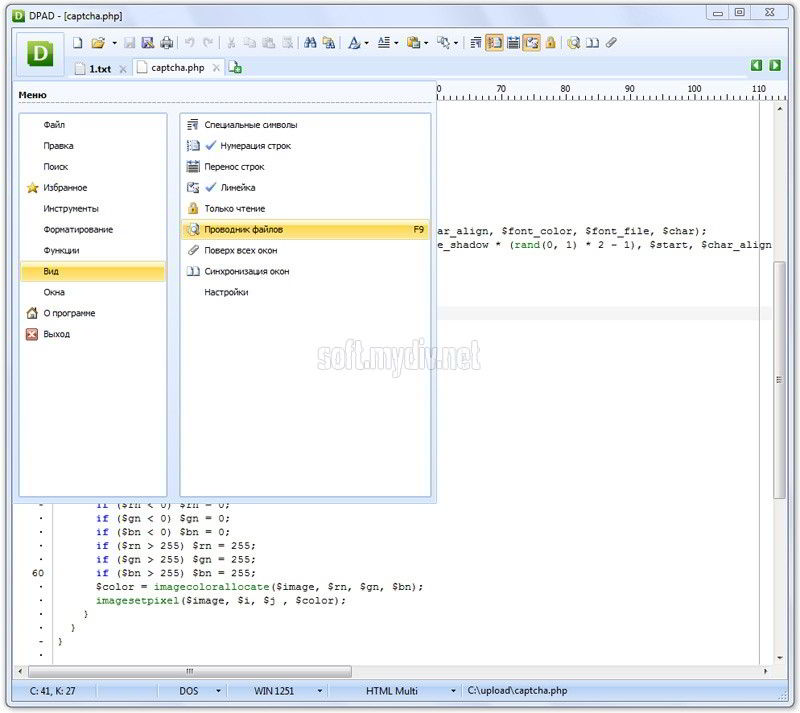Click the binoculars Find icon
The image size is (800, 713).
310,43
